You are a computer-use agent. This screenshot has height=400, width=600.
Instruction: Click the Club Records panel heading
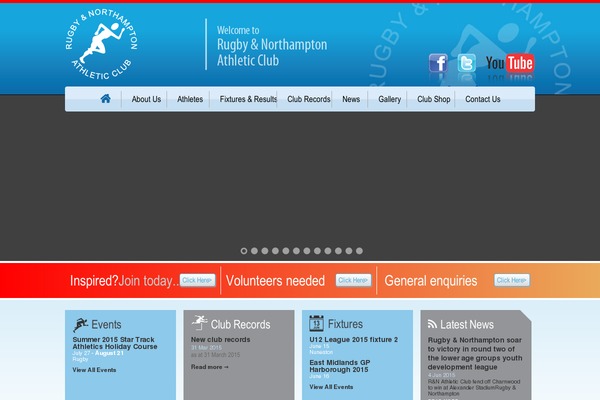click(240, 325)
